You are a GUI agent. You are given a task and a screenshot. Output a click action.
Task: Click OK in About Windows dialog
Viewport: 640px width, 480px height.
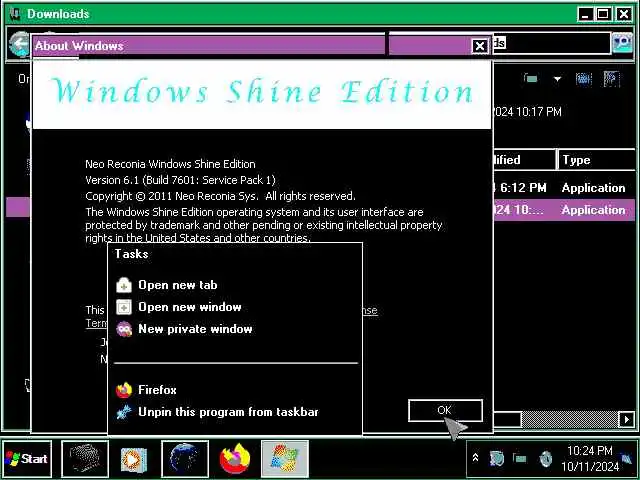coord(445,410)
